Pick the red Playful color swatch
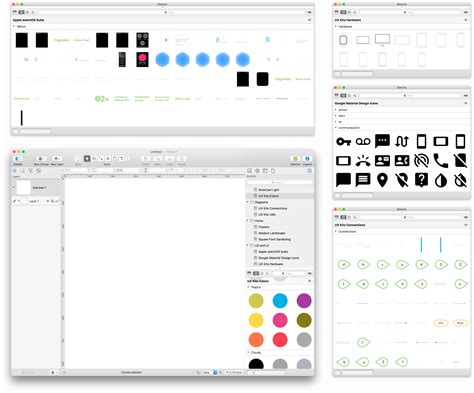Image resolution: width=474 pixels, height=393 pixels. 280,340
